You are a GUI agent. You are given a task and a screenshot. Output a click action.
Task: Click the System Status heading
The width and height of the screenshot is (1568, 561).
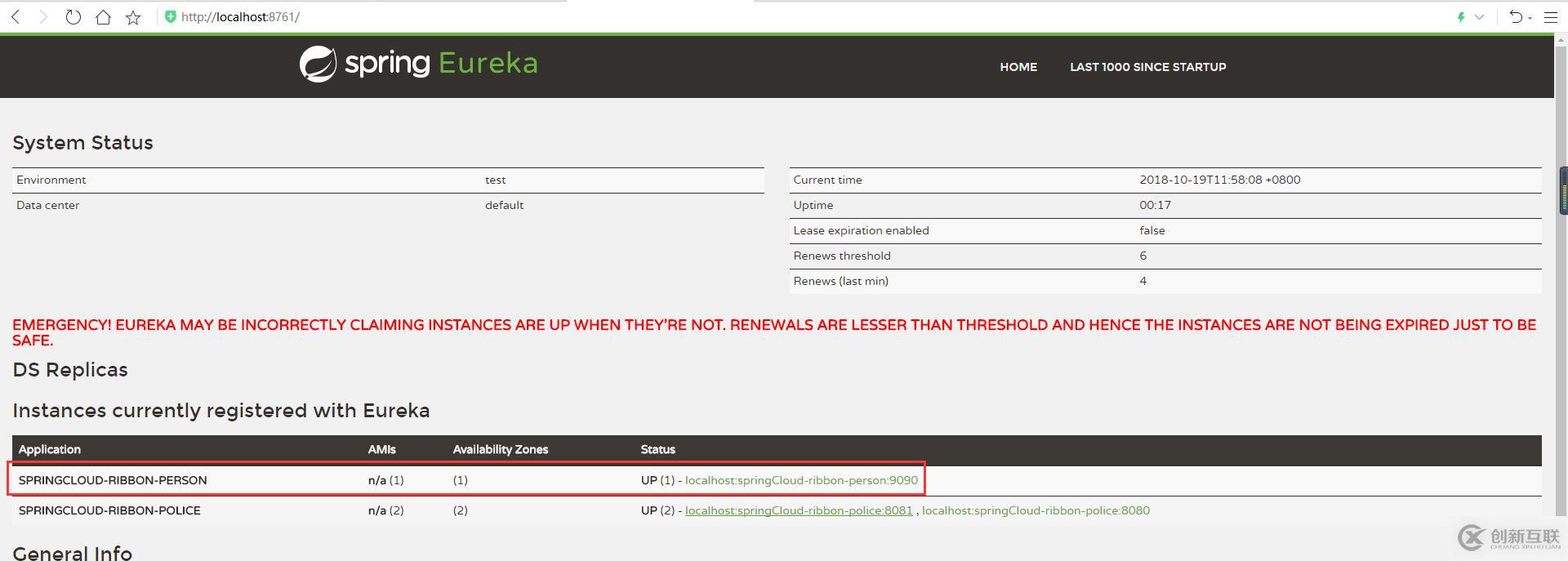pos(82,143)
